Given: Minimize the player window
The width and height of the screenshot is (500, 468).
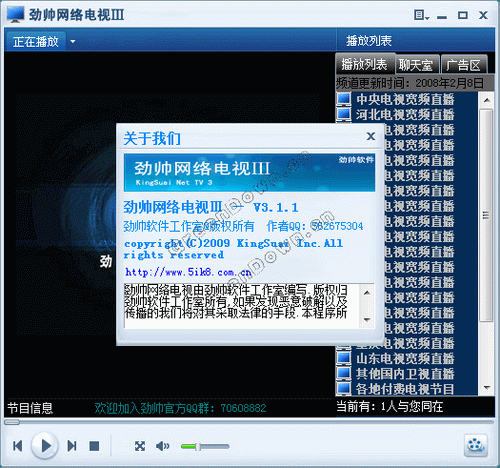Looking at the screenshot, I should [x=442, y=16].
